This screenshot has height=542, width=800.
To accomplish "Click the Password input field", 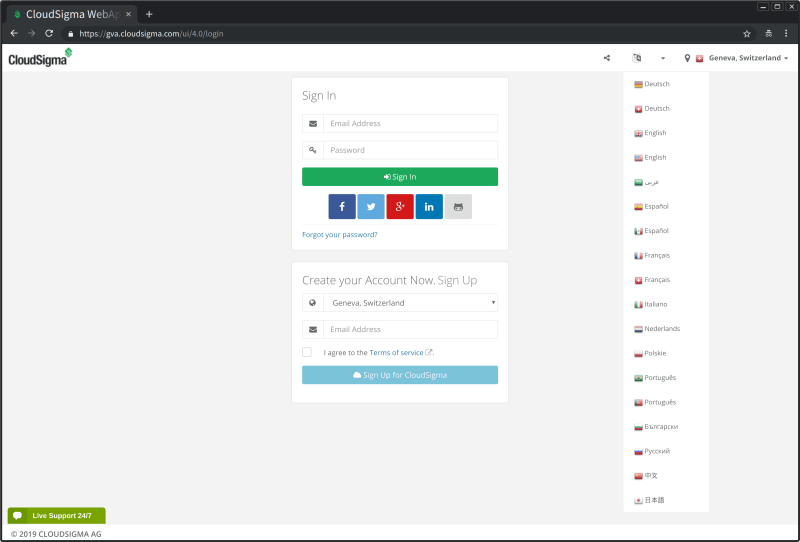I will [x=410, y=150].
